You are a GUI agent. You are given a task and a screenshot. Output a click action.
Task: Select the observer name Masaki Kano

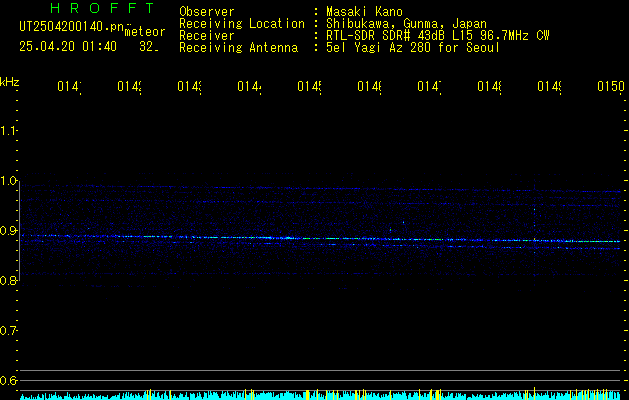(365, 12)
